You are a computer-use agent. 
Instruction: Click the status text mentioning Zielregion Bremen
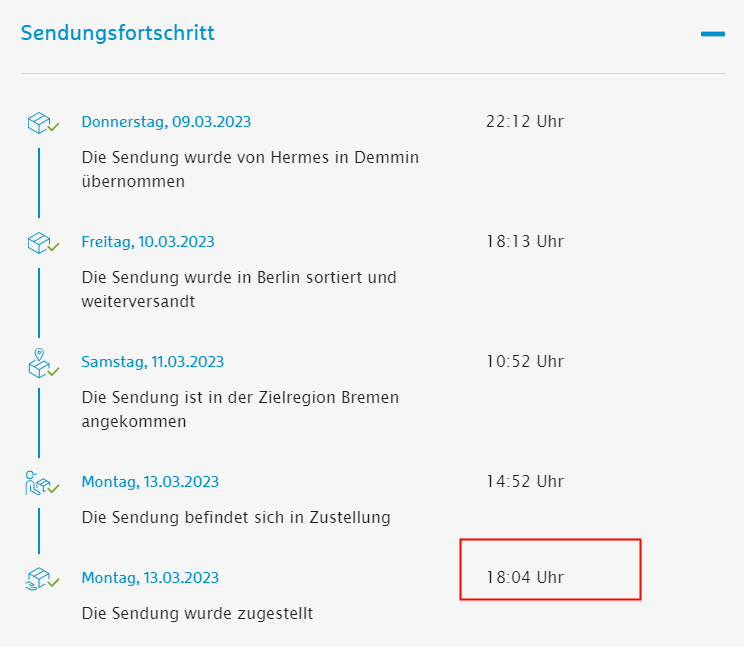pos(240,409)
